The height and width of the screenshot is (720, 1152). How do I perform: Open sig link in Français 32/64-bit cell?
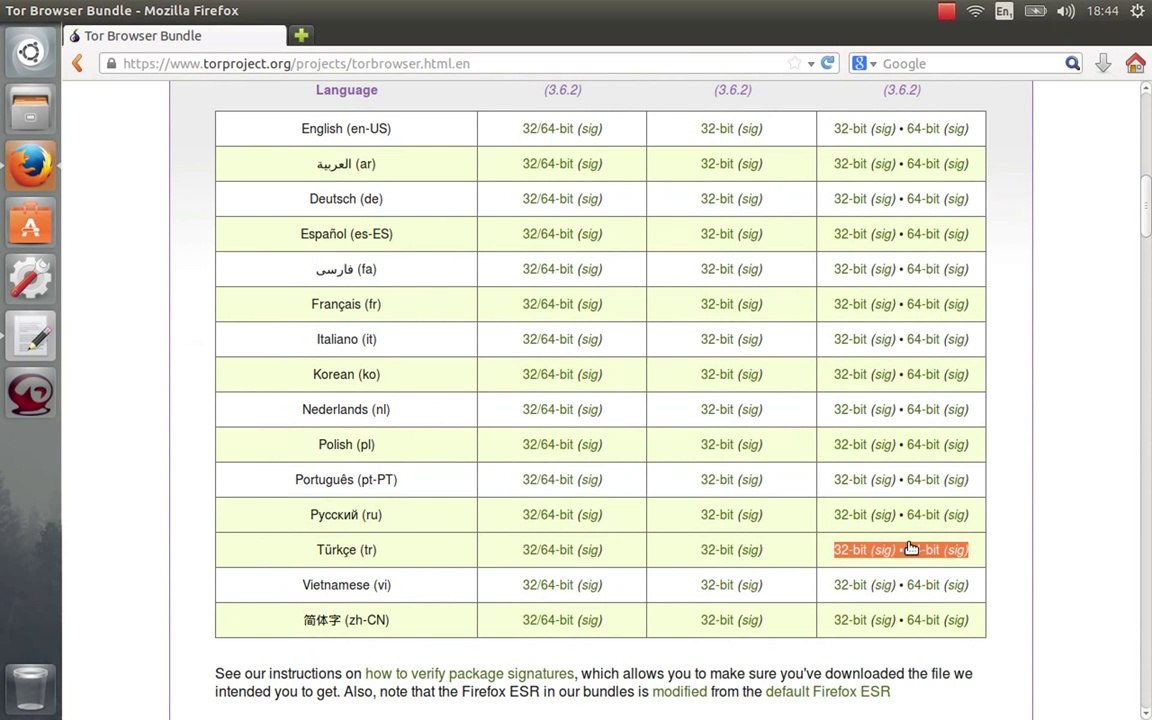tap(590, 304)
